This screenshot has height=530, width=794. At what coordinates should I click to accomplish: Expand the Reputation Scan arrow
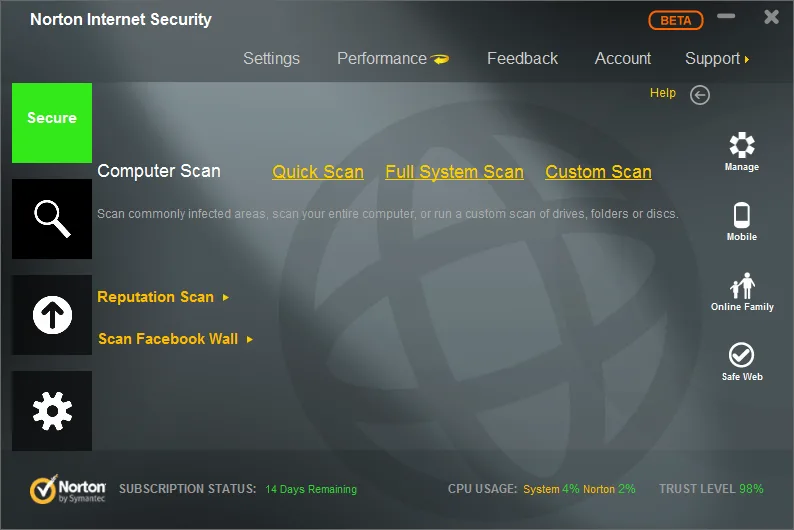point(226,298)
